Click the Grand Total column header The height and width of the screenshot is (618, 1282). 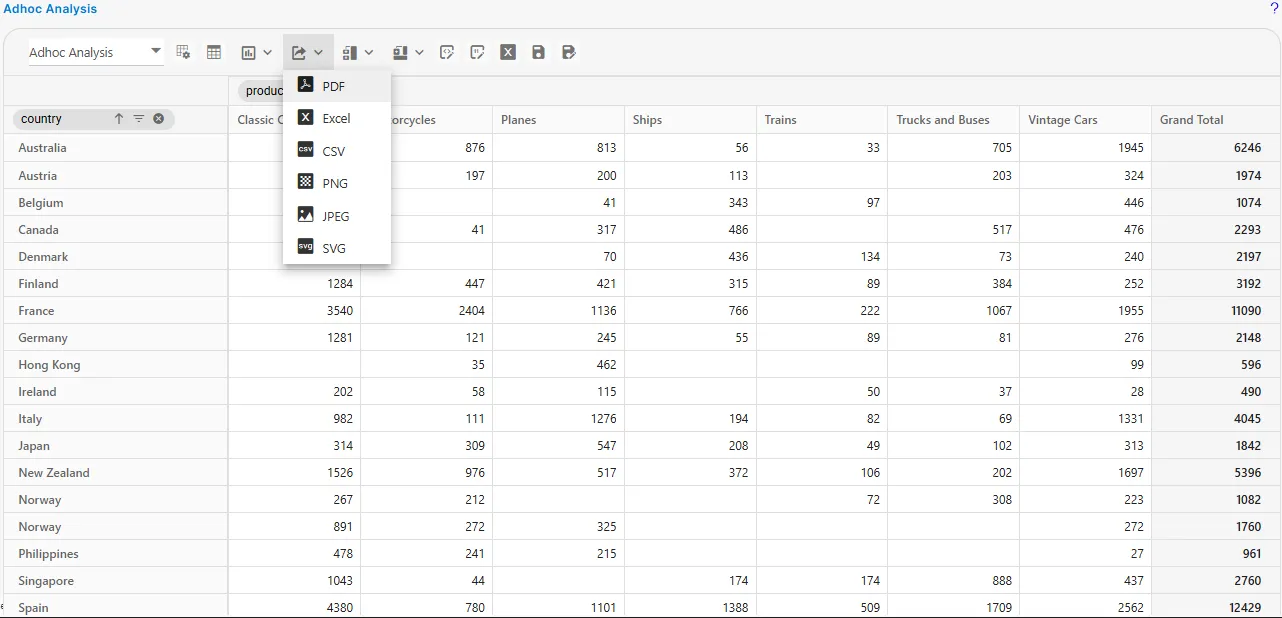1191,120
